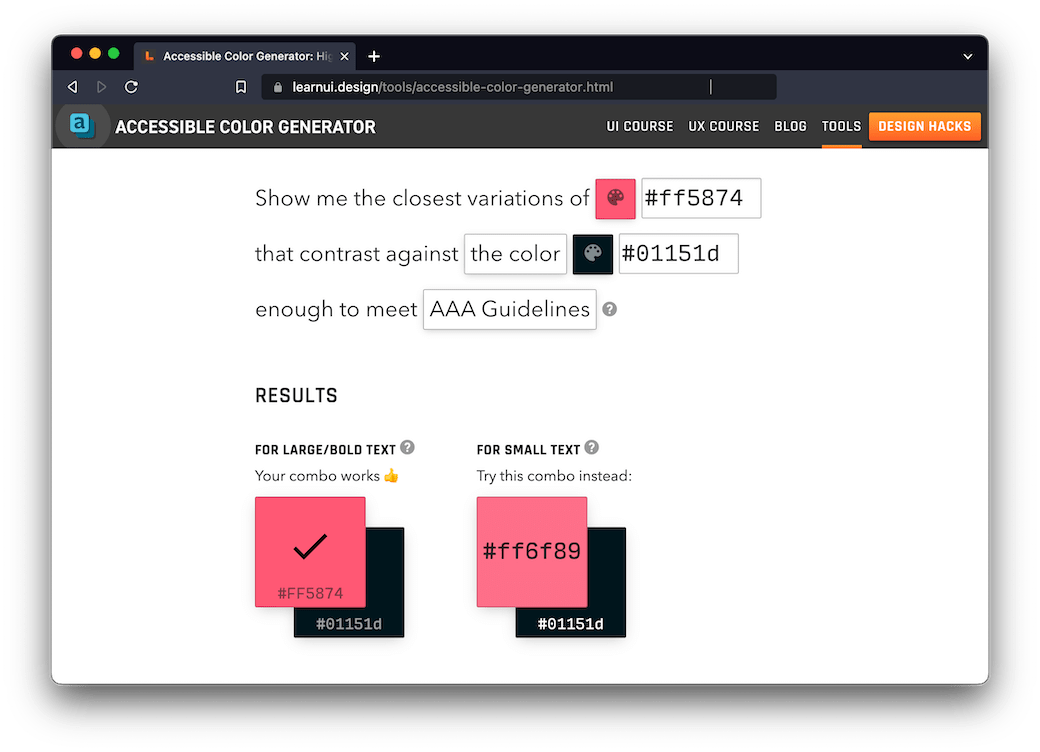Screen dimensions: 1040x752
Task: Open the pink color picker palette
Action: click(616, 198)
